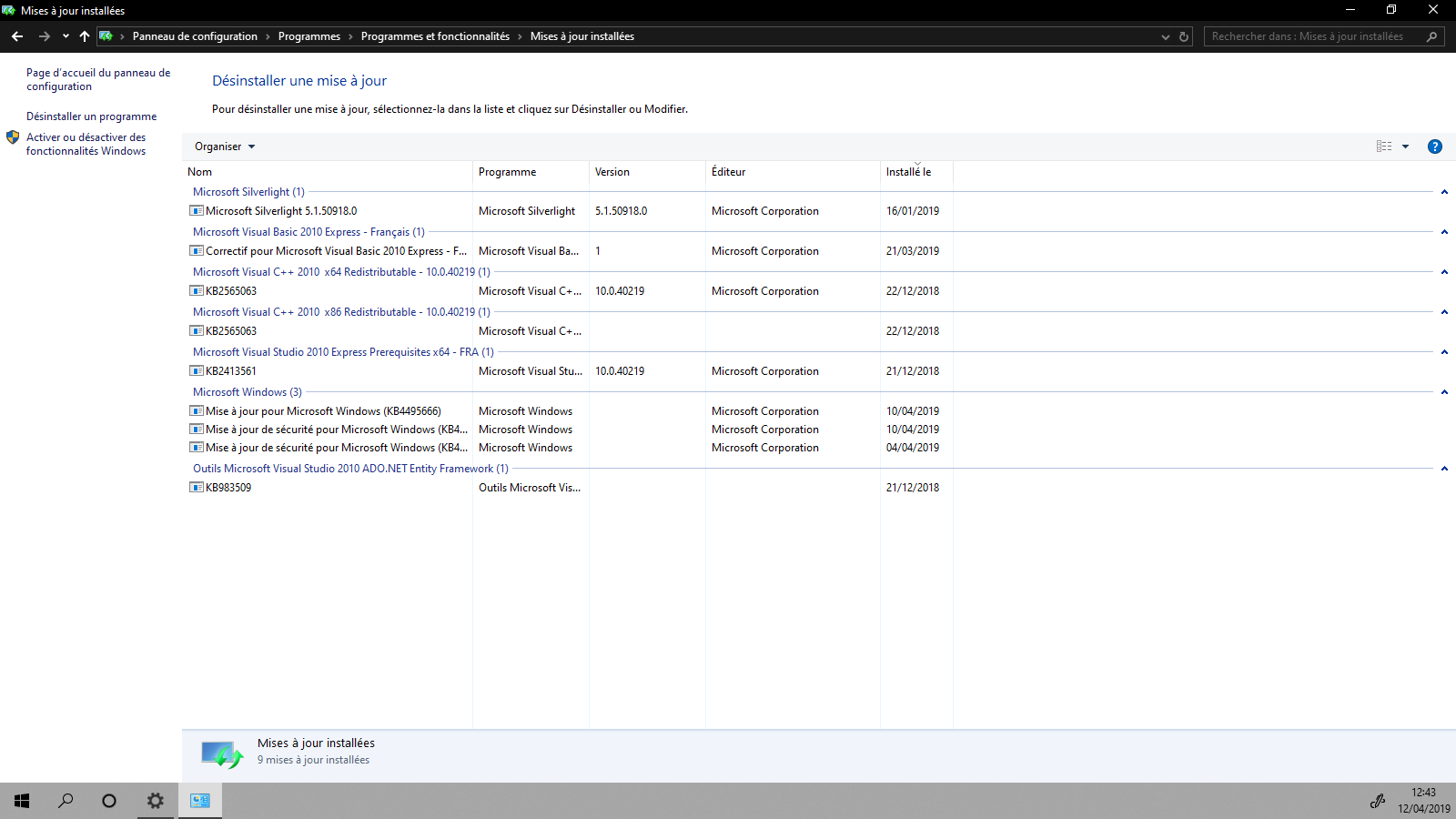1456x819 pixels.
Task: Open help with the question mark icon
Action: (x=1435, y=147)
